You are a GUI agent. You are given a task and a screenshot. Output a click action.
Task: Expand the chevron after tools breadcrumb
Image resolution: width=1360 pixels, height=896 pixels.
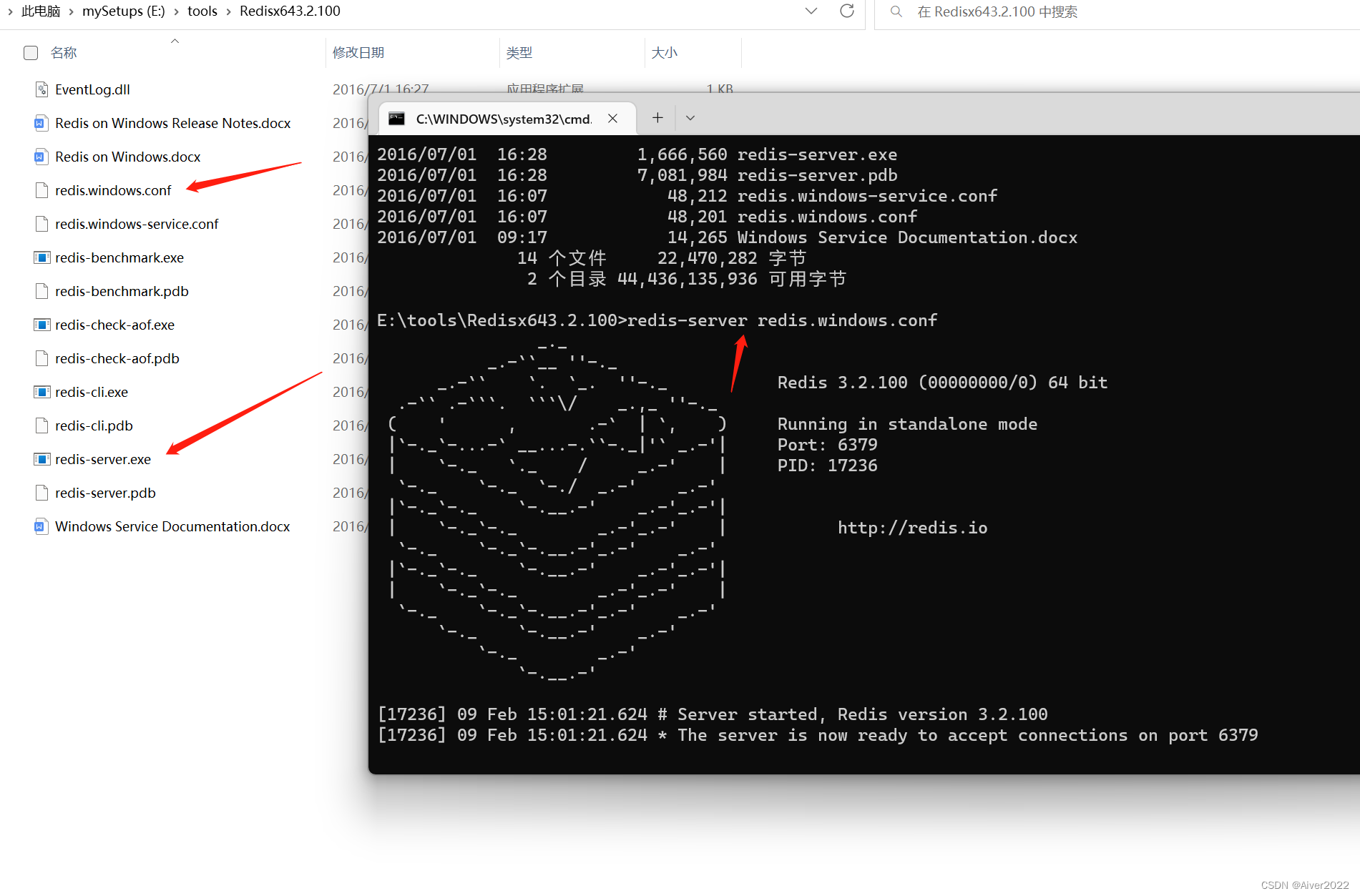229,11
